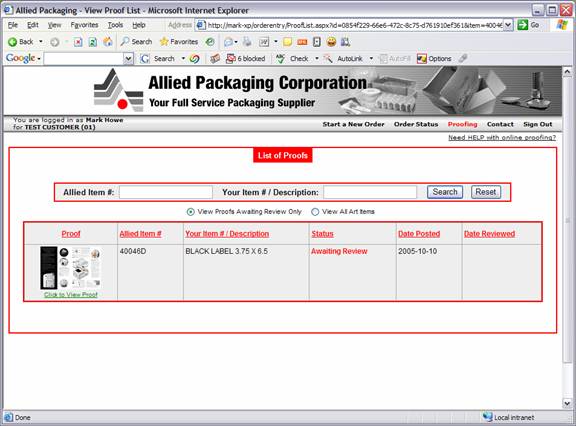
Task: Open the View menu
Action: (54, 25)
